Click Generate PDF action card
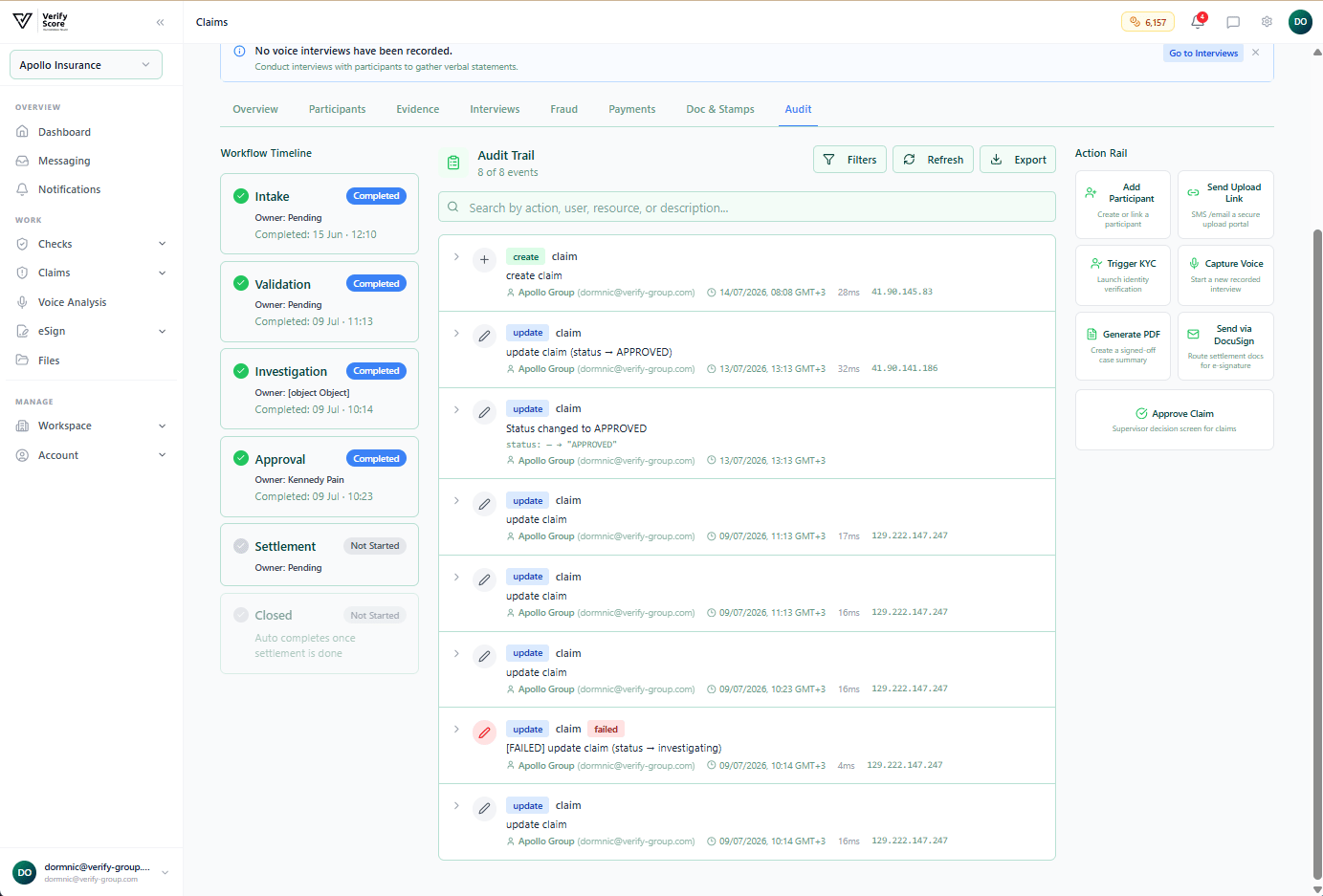The width and height of the screenshot is (1323, 896). (1123, 345)
